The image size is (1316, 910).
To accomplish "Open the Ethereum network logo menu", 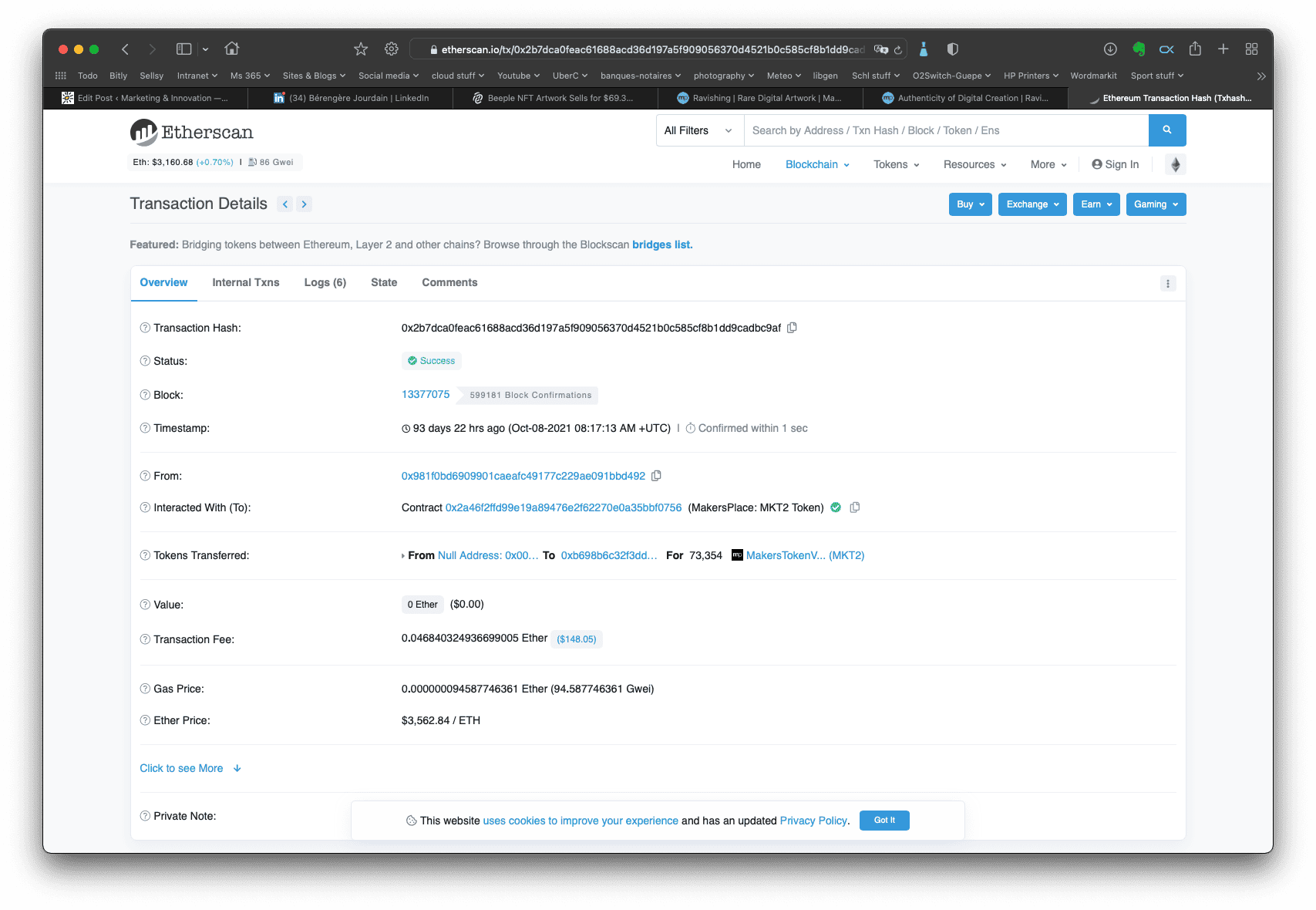I will tap(1175, 164).
